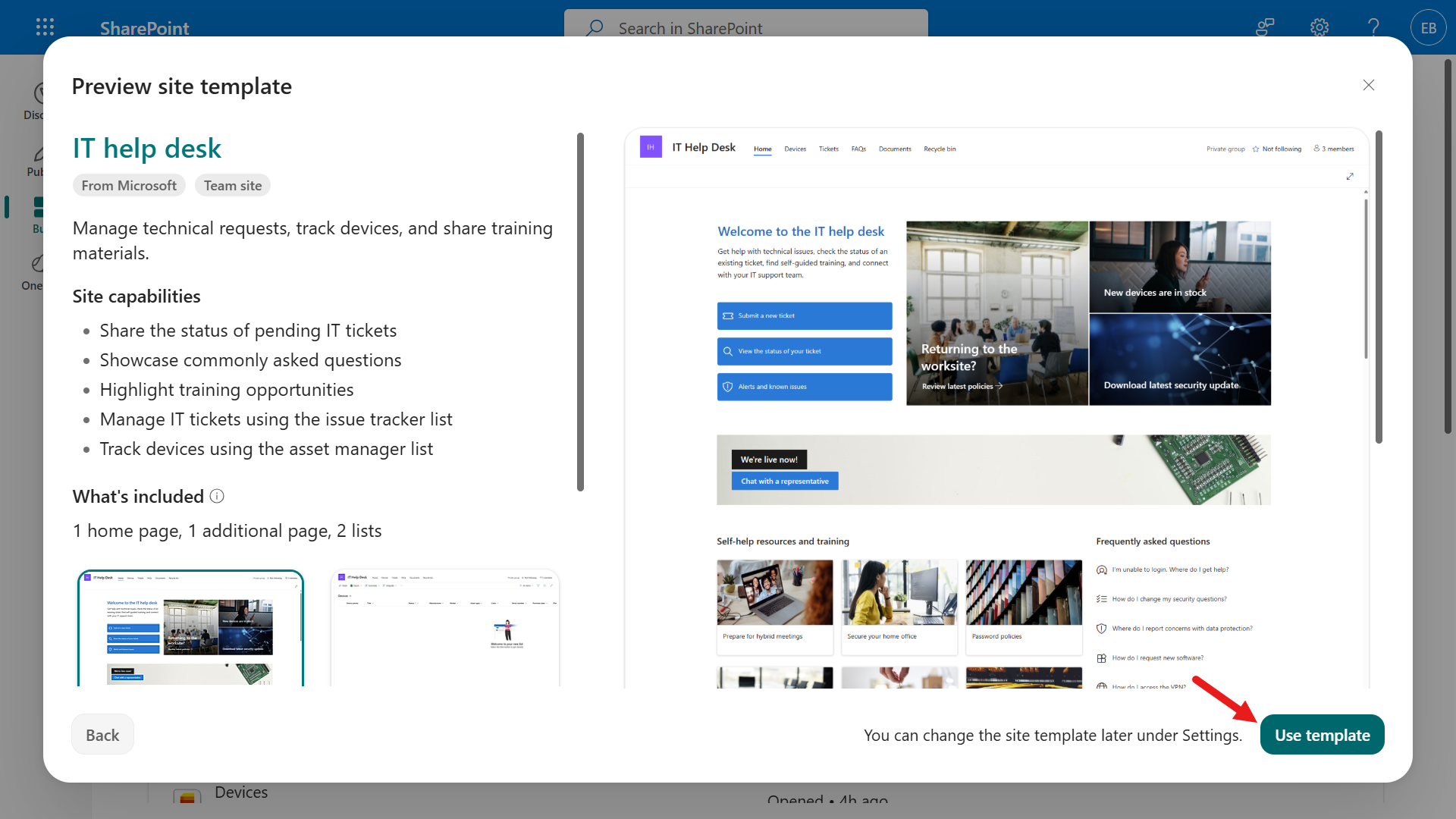Open the Home tab in preview navigation

[x=762, y=149]
